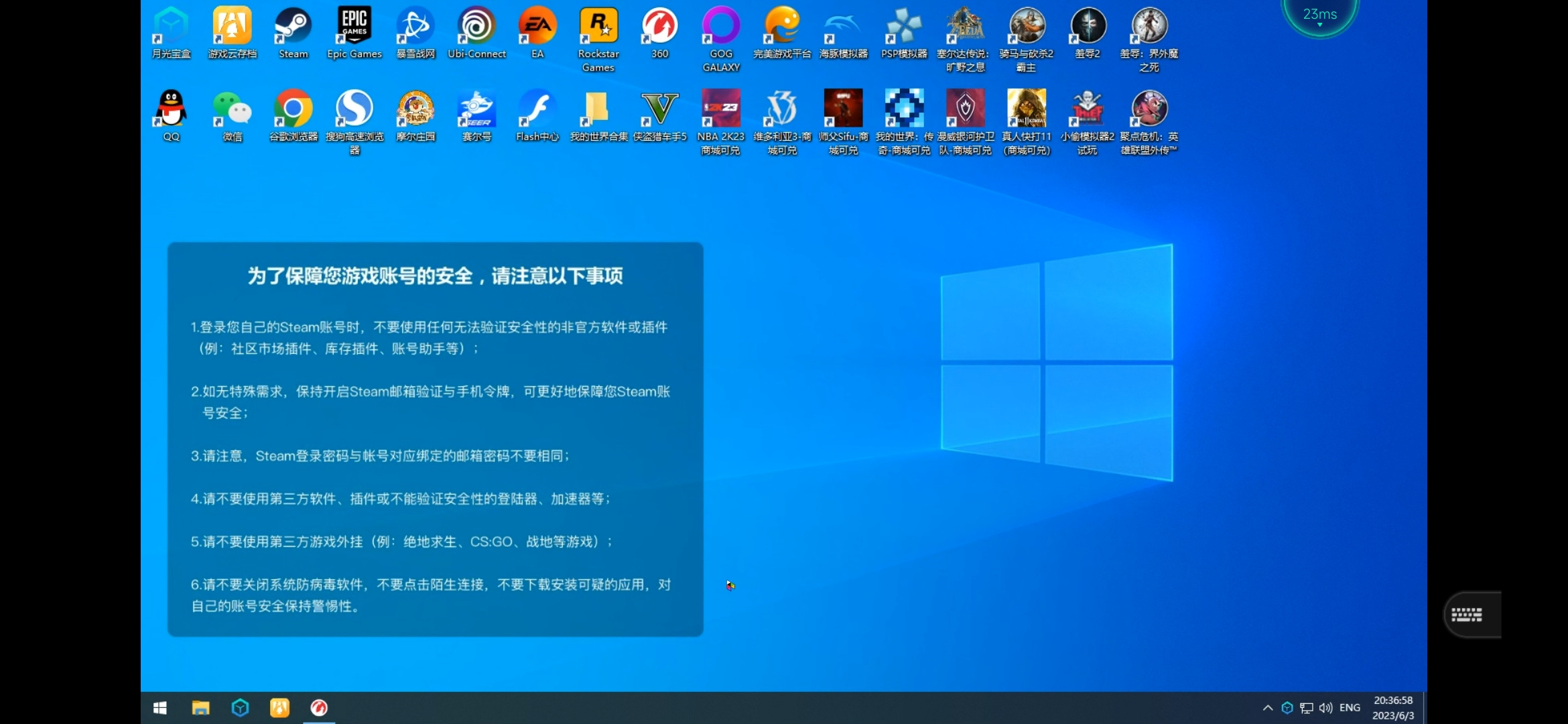The height and width of the screenshot is (724, 1568).
Task: Select the Rockstar Games icon
Action: tap(598, 39)
